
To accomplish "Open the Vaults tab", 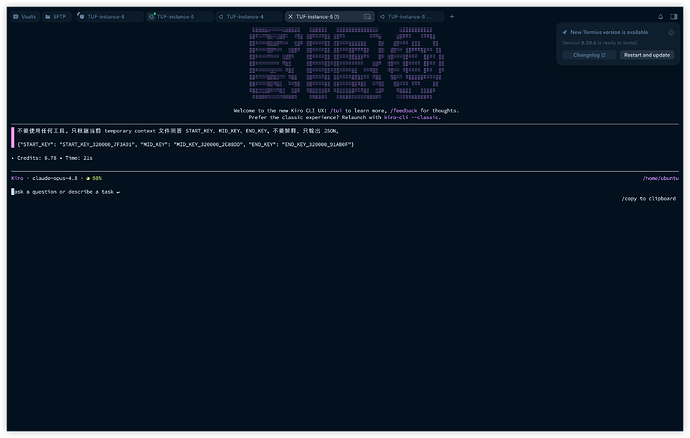I will point(25,17).
